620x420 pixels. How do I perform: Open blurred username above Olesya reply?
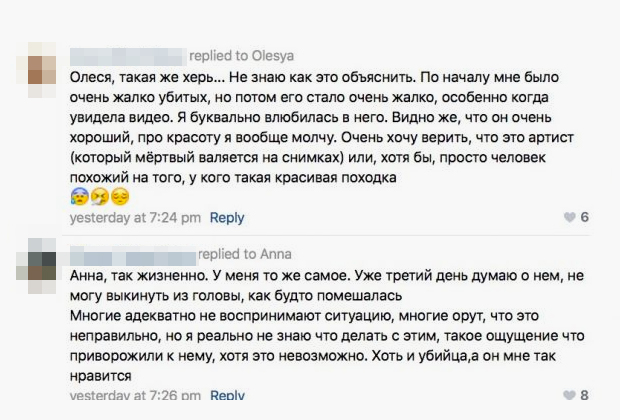coord(128,57)
